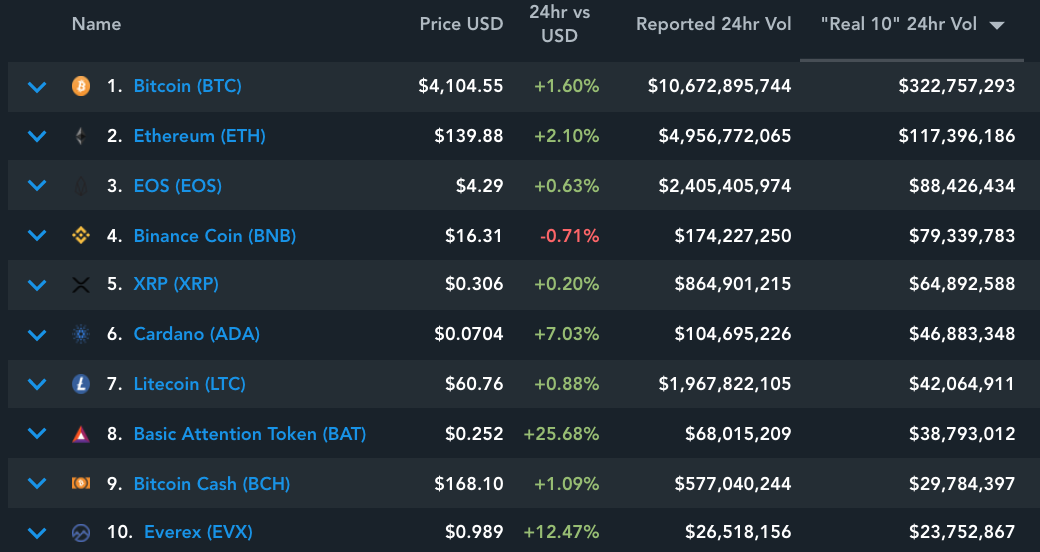Click the Everex coin icon
This screenshot has height=552, width=1040.
[x=81, y=533]
